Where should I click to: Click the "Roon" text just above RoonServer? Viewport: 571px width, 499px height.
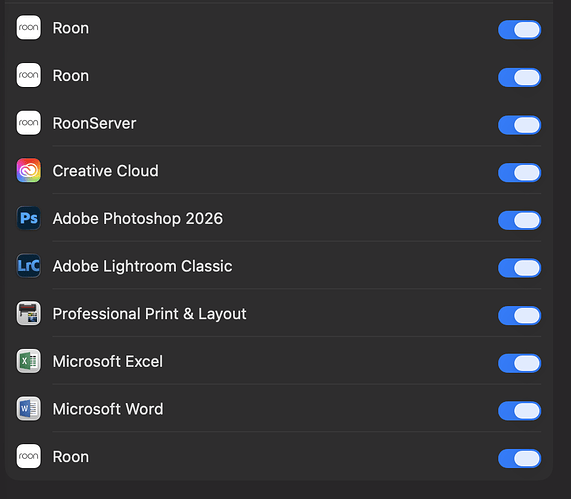71,76
